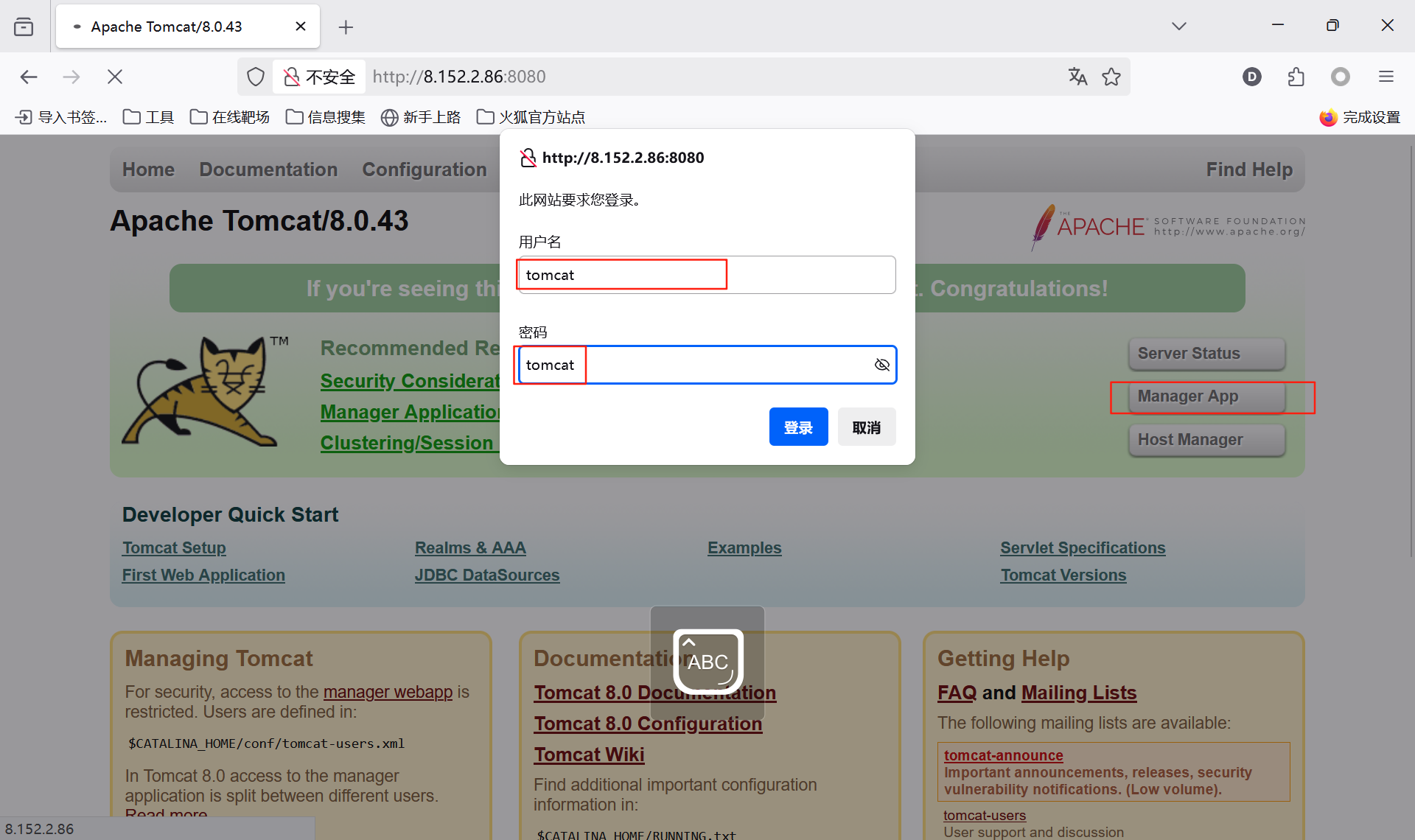The width and height of the screenshot is (1415, 840).
Task: Click the Tomcat cat mascot image
Action: pos(205,391)
